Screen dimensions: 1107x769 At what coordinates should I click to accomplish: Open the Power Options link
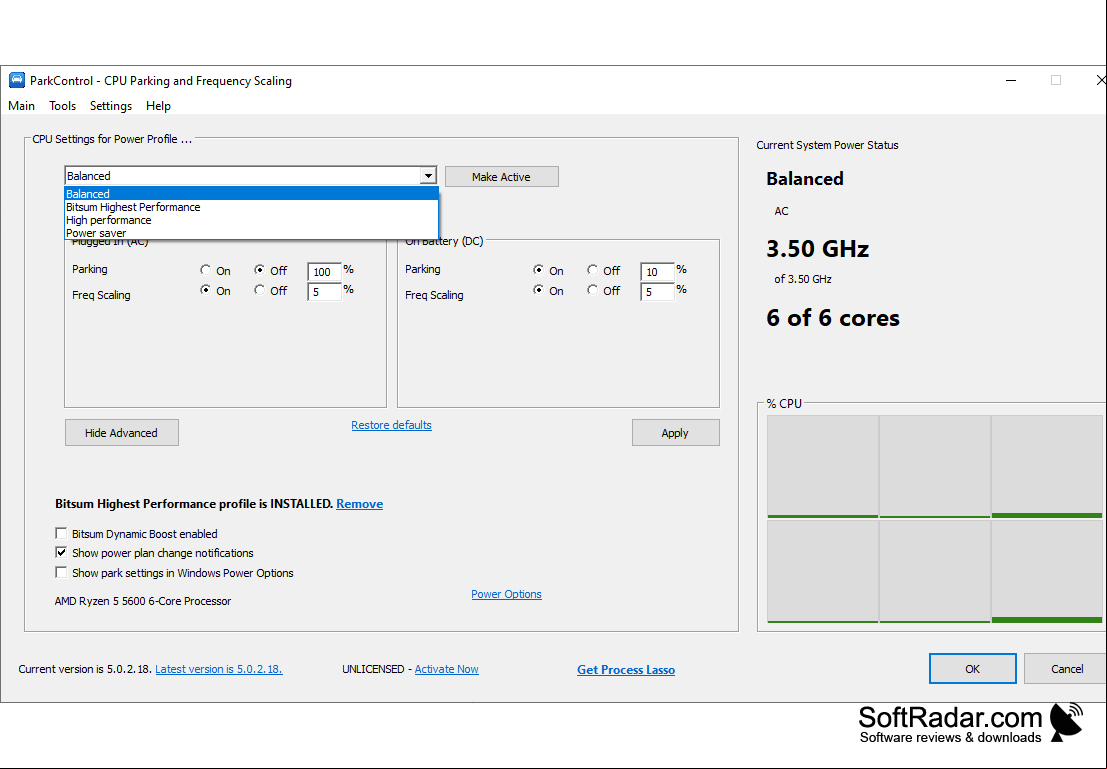pos(506,594)
